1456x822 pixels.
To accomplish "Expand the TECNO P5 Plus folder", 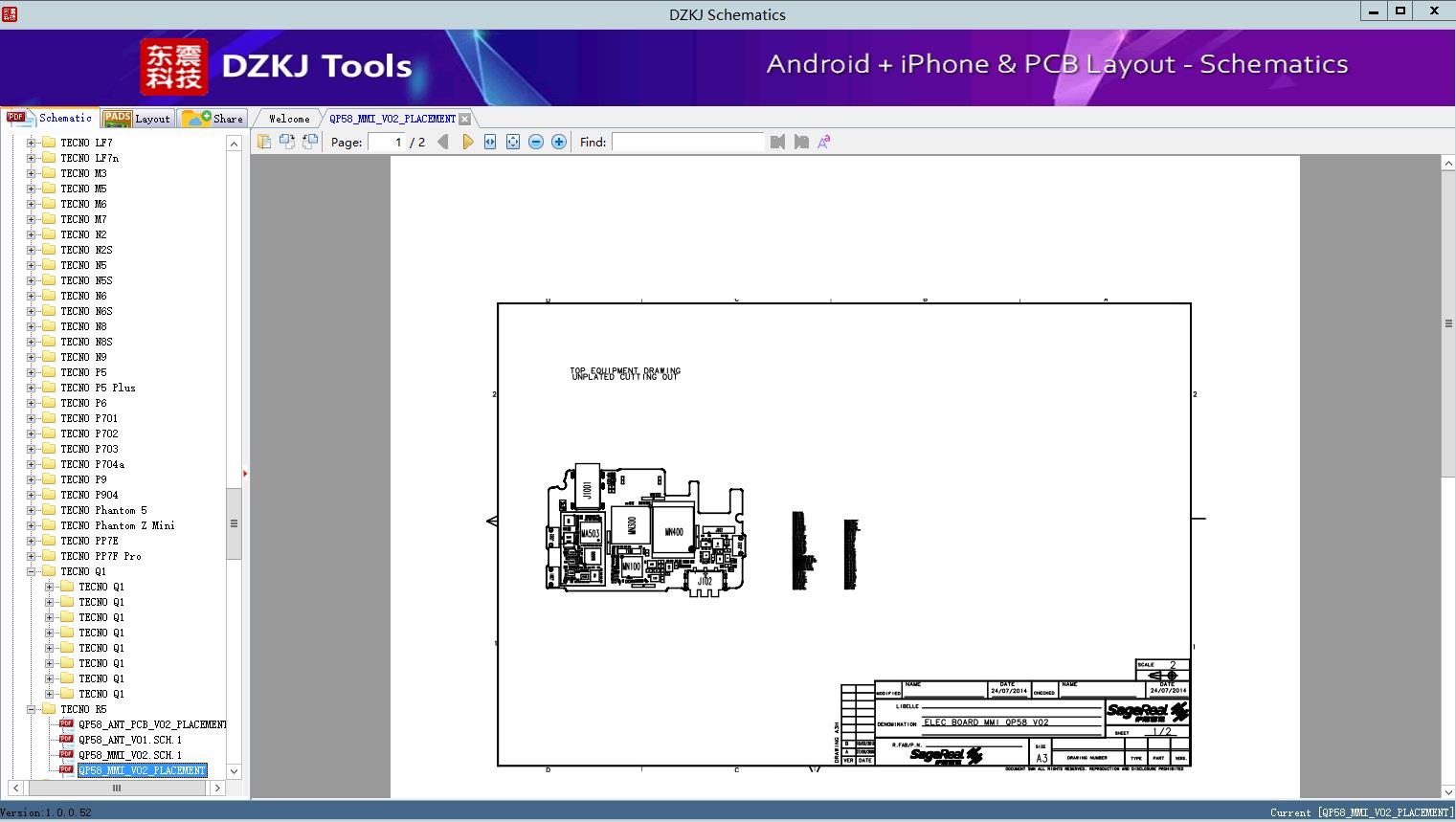I will pos(32,388).
